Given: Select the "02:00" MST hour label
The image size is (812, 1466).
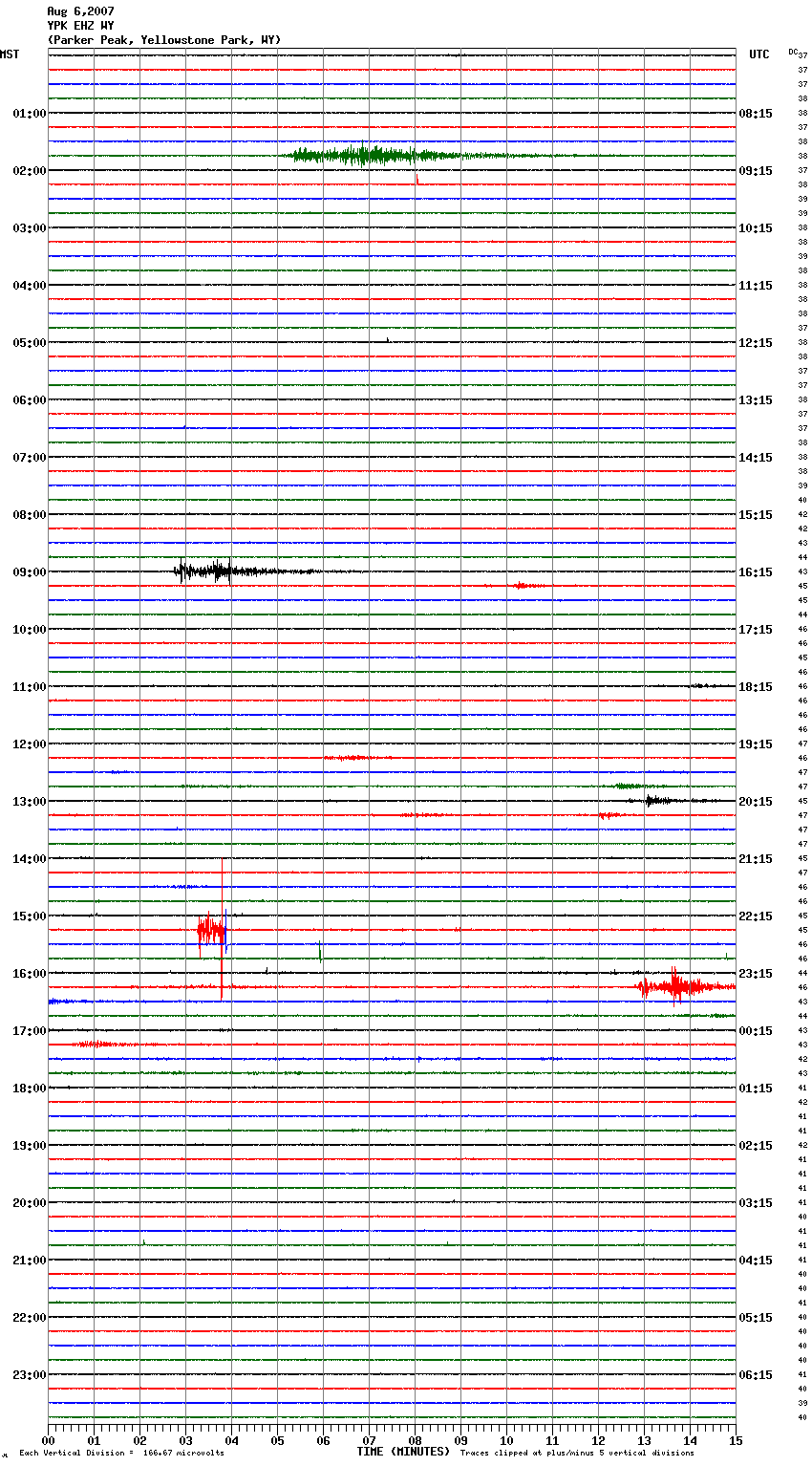Looking at the screenshot, I should click(30, 171).
